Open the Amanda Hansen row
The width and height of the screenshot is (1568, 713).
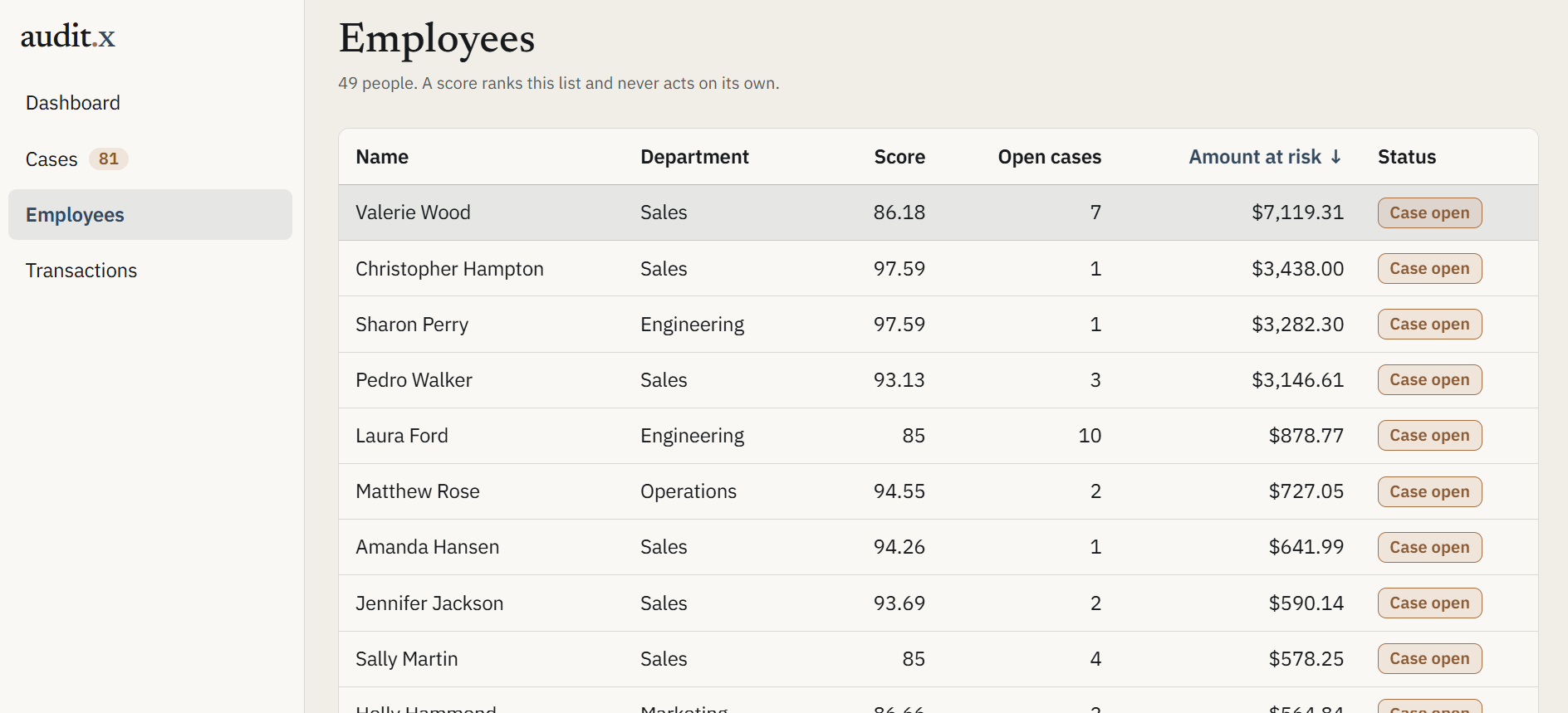coord(938,547)
